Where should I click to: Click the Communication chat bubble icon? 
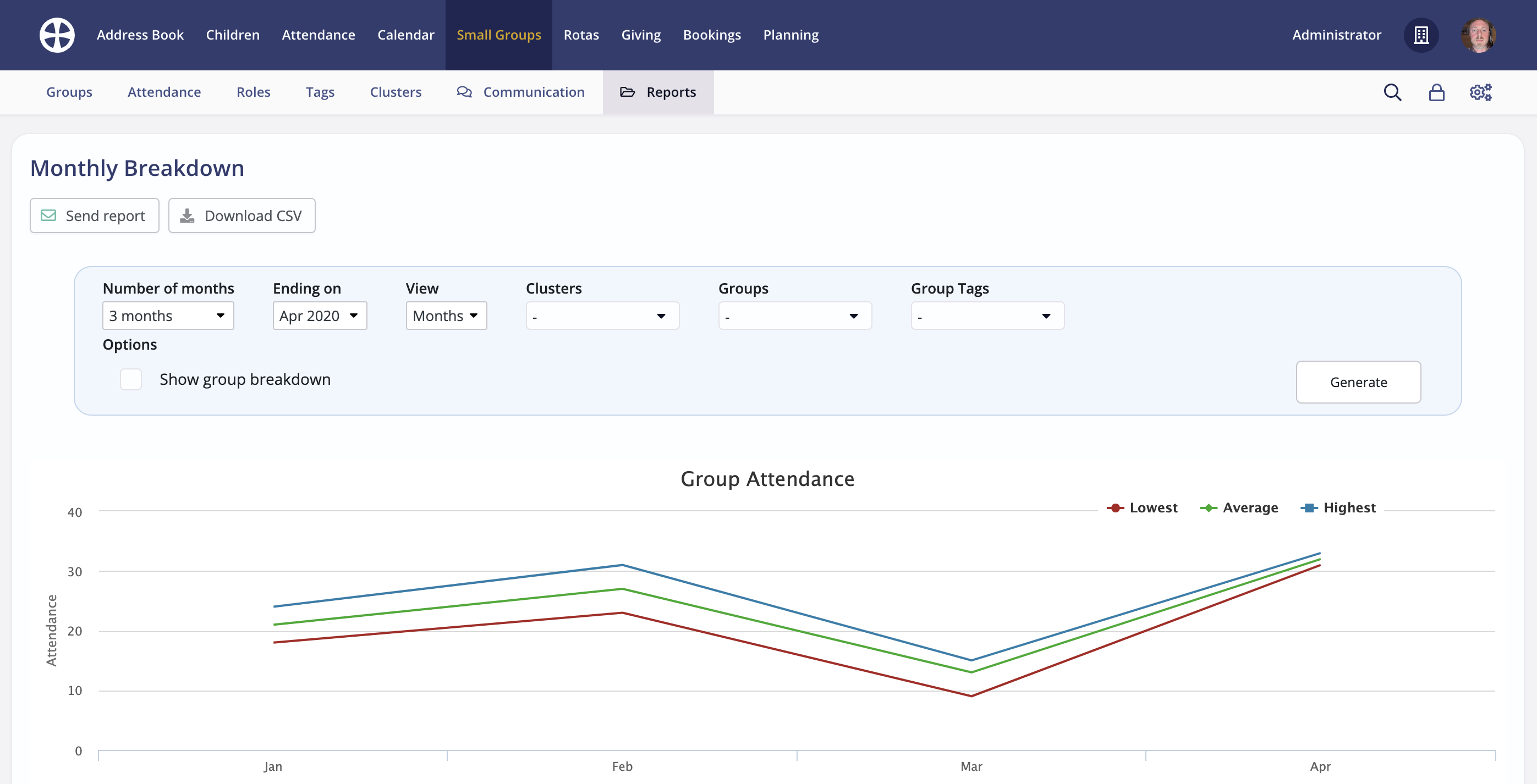[x=464, y=92]
